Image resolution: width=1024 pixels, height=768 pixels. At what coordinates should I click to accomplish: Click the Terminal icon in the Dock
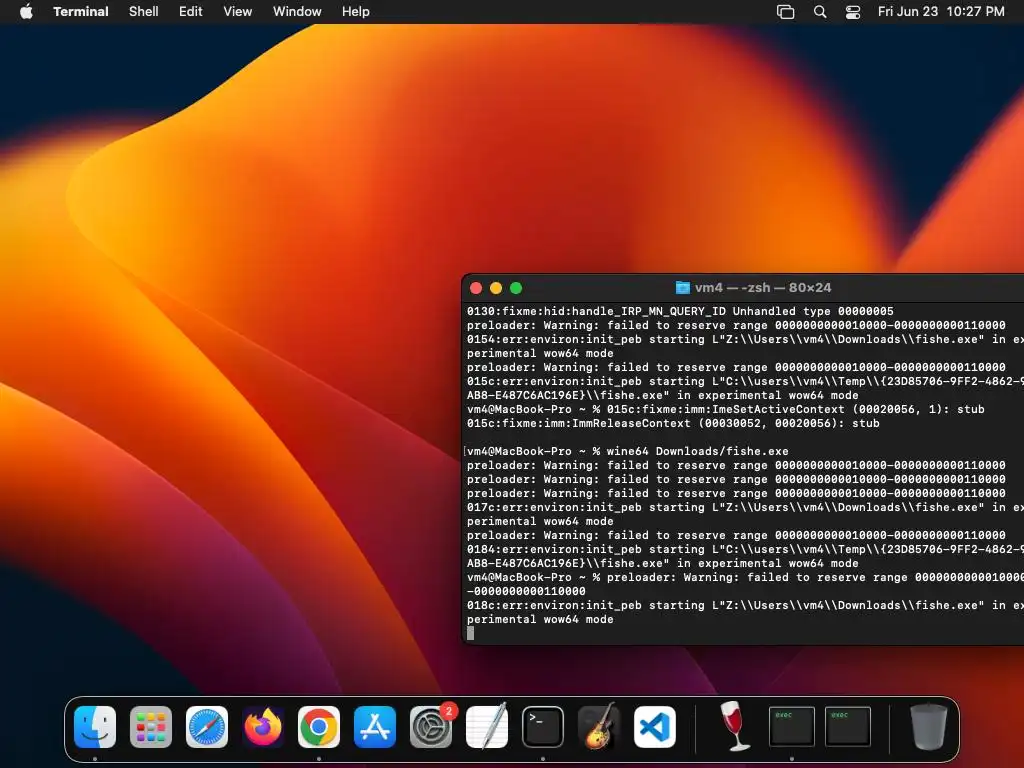click(543, 727)
